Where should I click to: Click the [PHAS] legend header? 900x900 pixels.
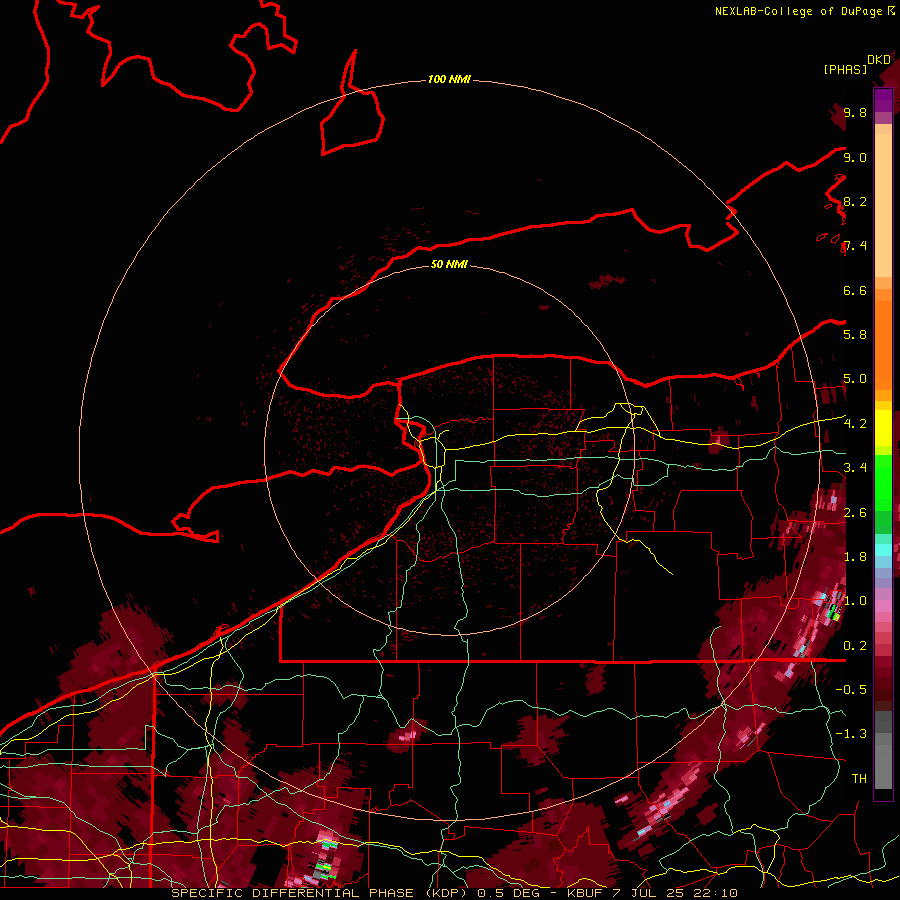click(x=845, y=70)
